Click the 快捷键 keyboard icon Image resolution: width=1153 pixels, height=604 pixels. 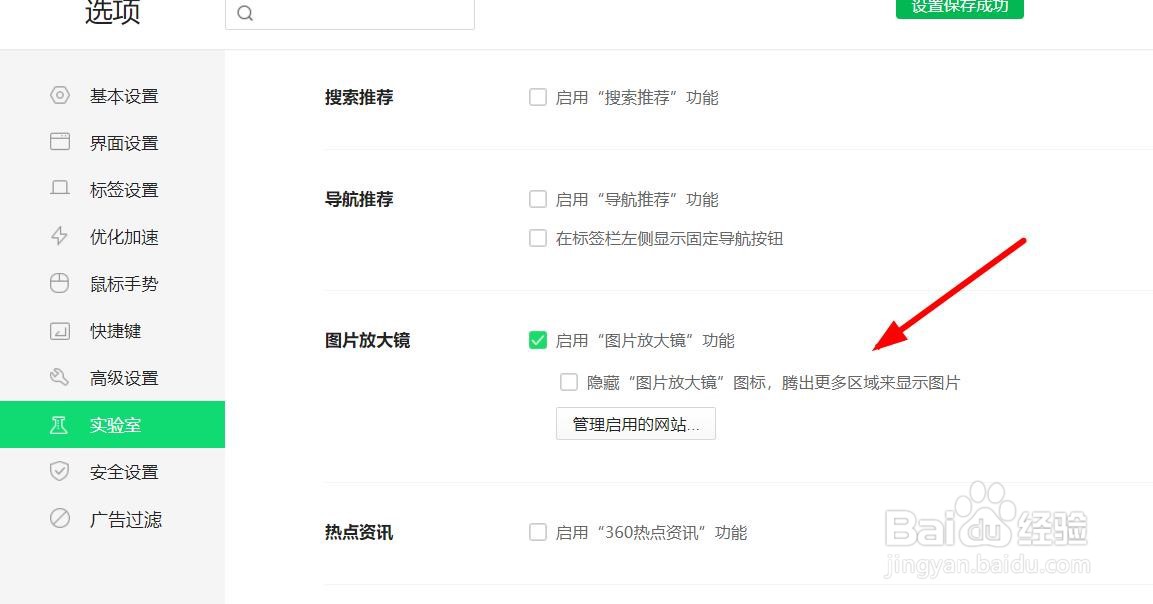click(x=60, y=331)
